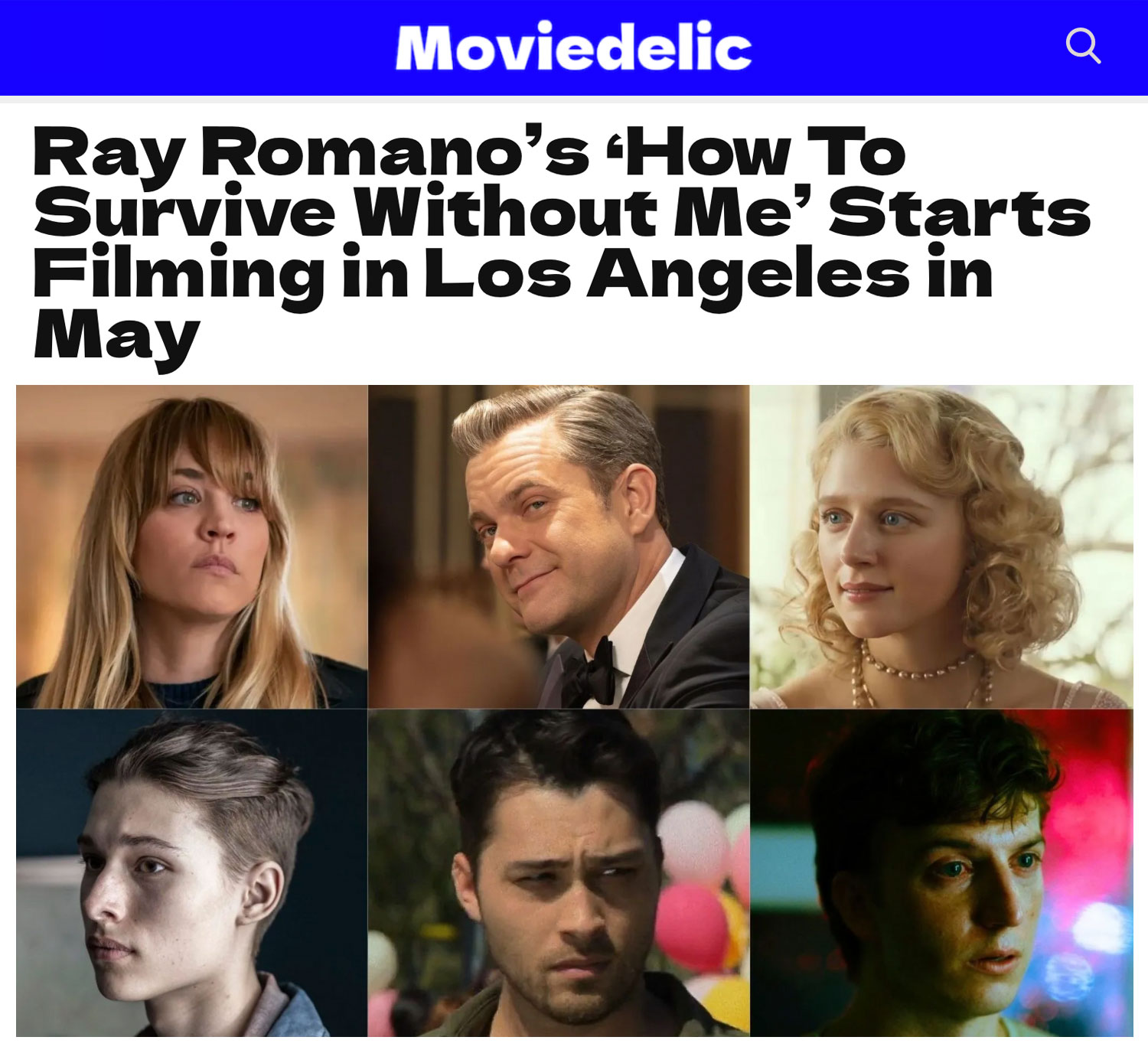Image resolution: width=1148 pixels, height=1050 pixels.
Task: Click the word 'May' in the headline
Action: 116,337
